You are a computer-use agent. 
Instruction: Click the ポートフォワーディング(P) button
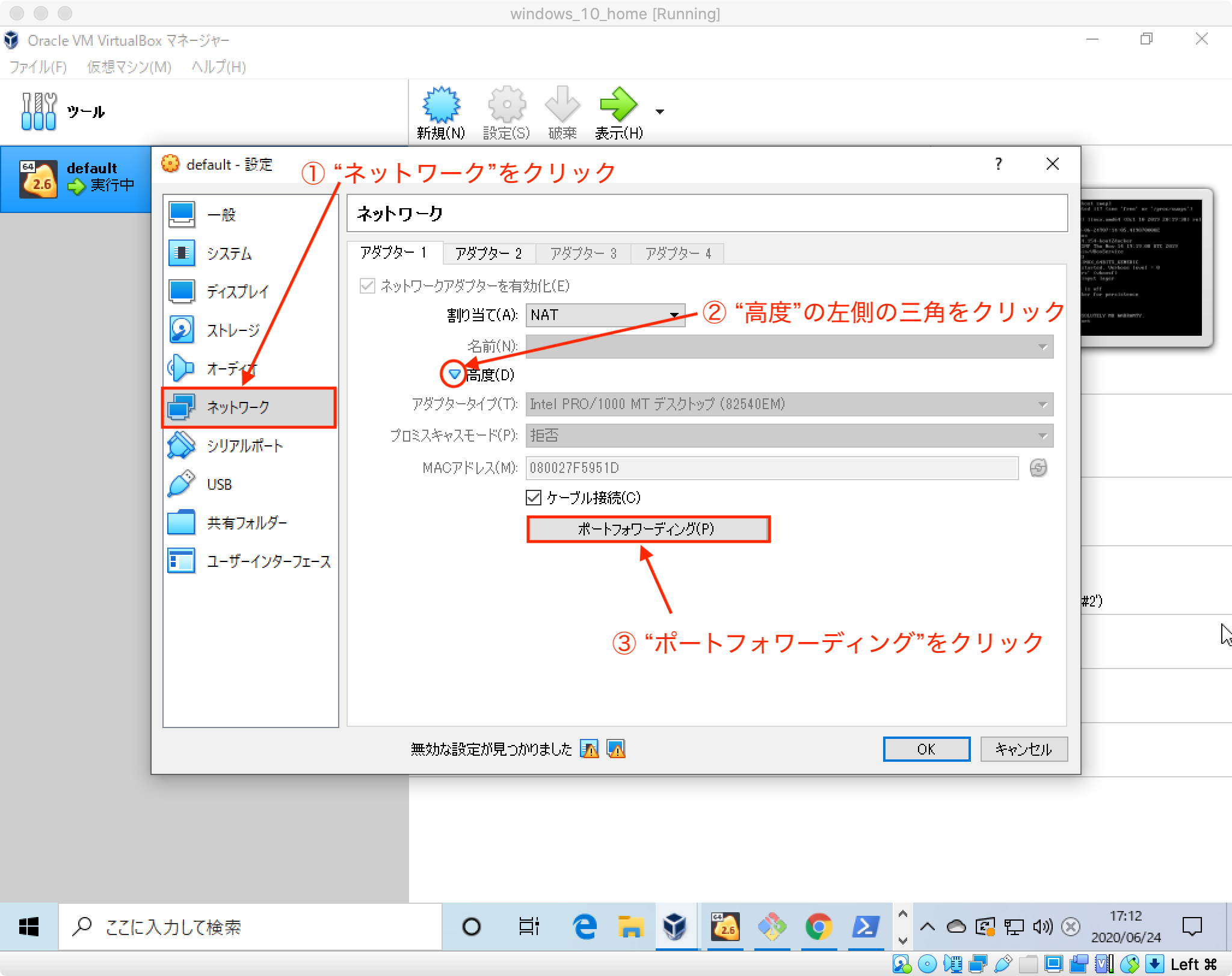point(648,529)
